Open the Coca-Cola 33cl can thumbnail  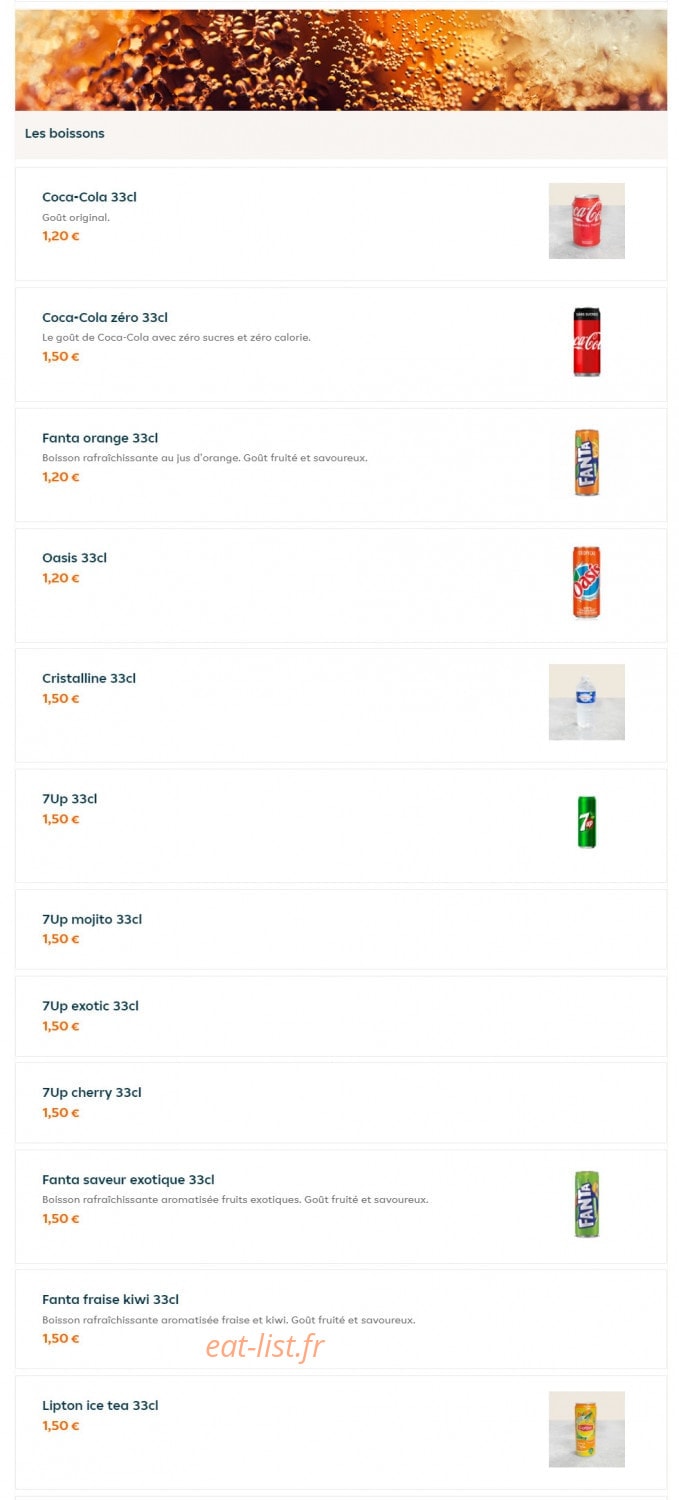click(x=586, y=221)
